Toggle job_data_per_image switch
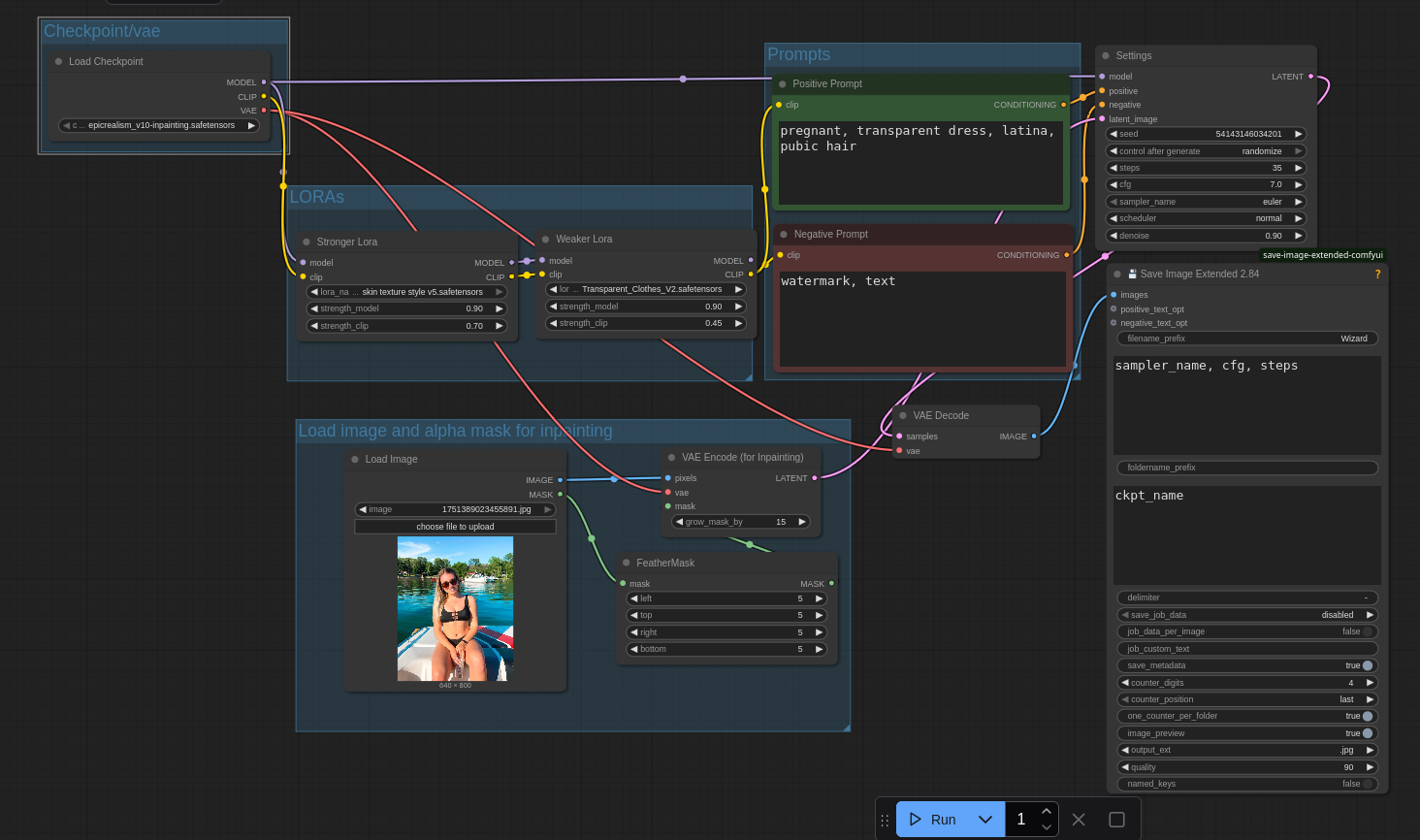The height and width of the screenshot is (840, 1420). click(x=1368, y=631)
